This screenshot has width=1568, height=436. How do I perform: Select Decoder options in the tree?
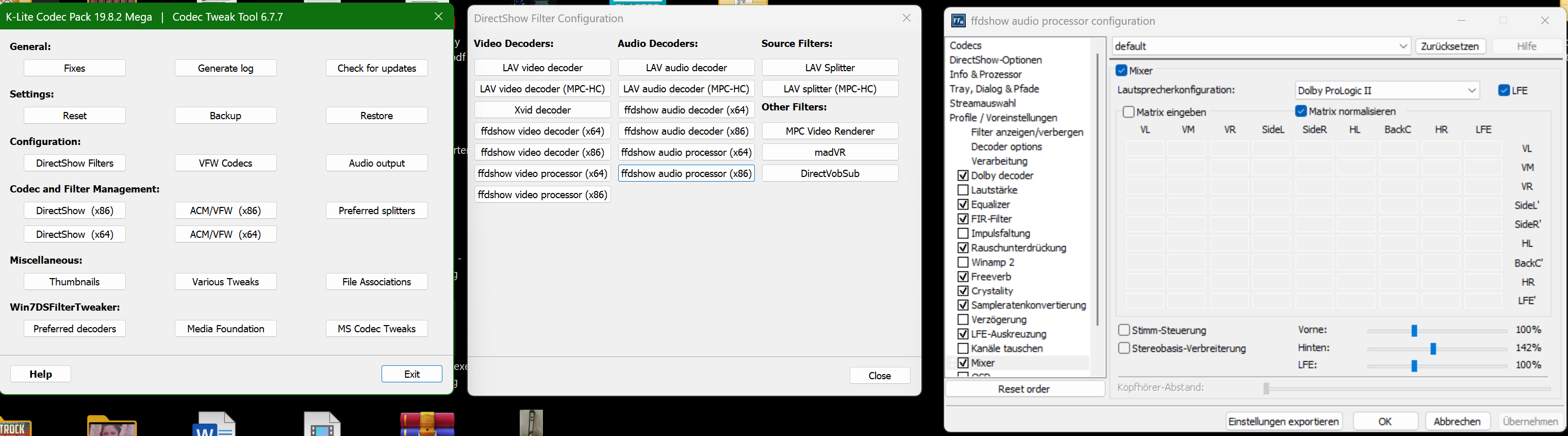click(1007, 147)
